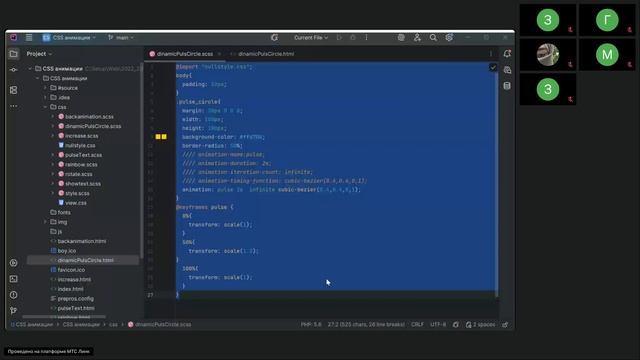Select view.css file
The image size is (640, 360).
(76, 203)
